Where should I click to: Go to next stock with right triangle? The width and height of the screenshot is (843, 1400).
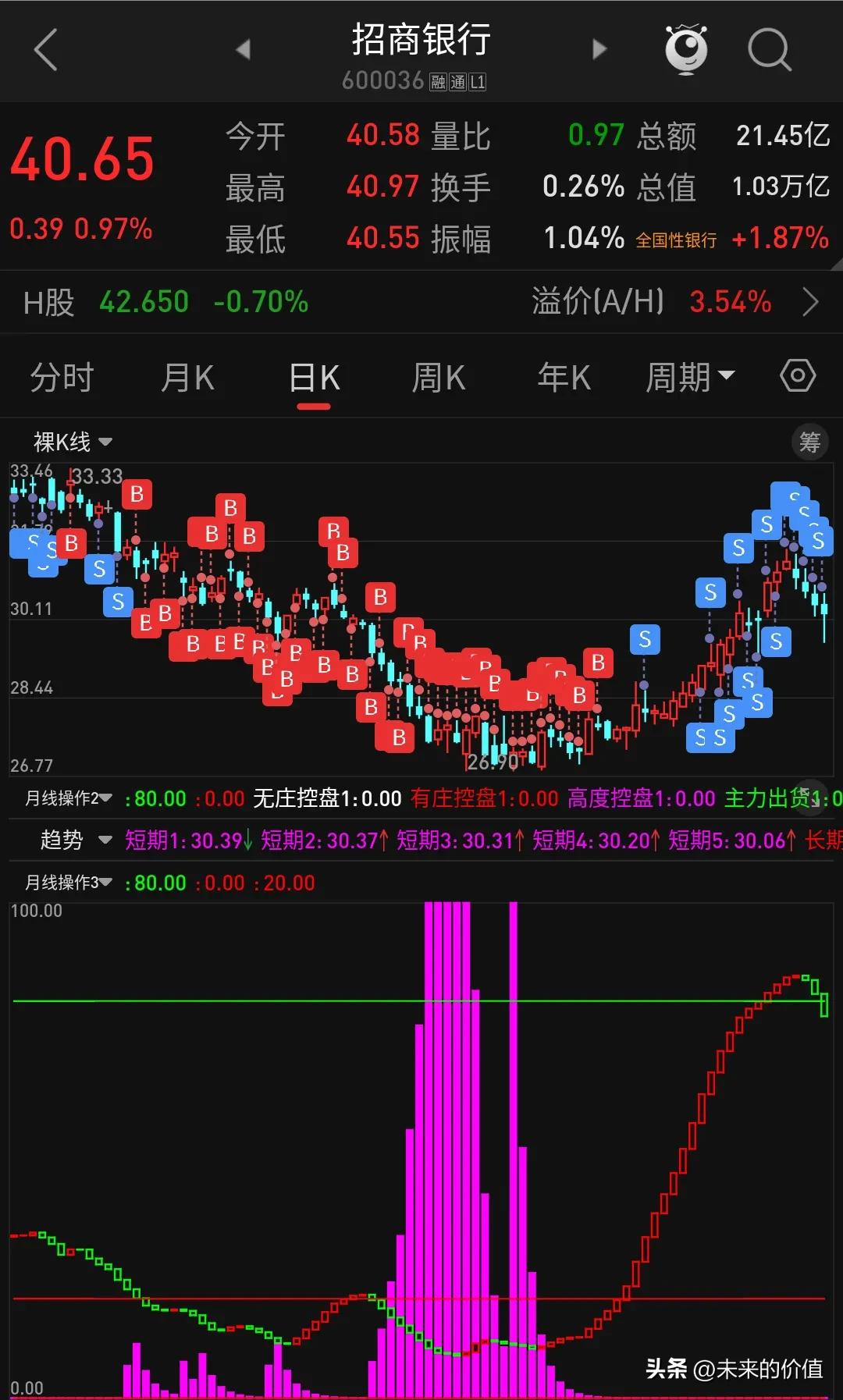click(x=599, y=49)
